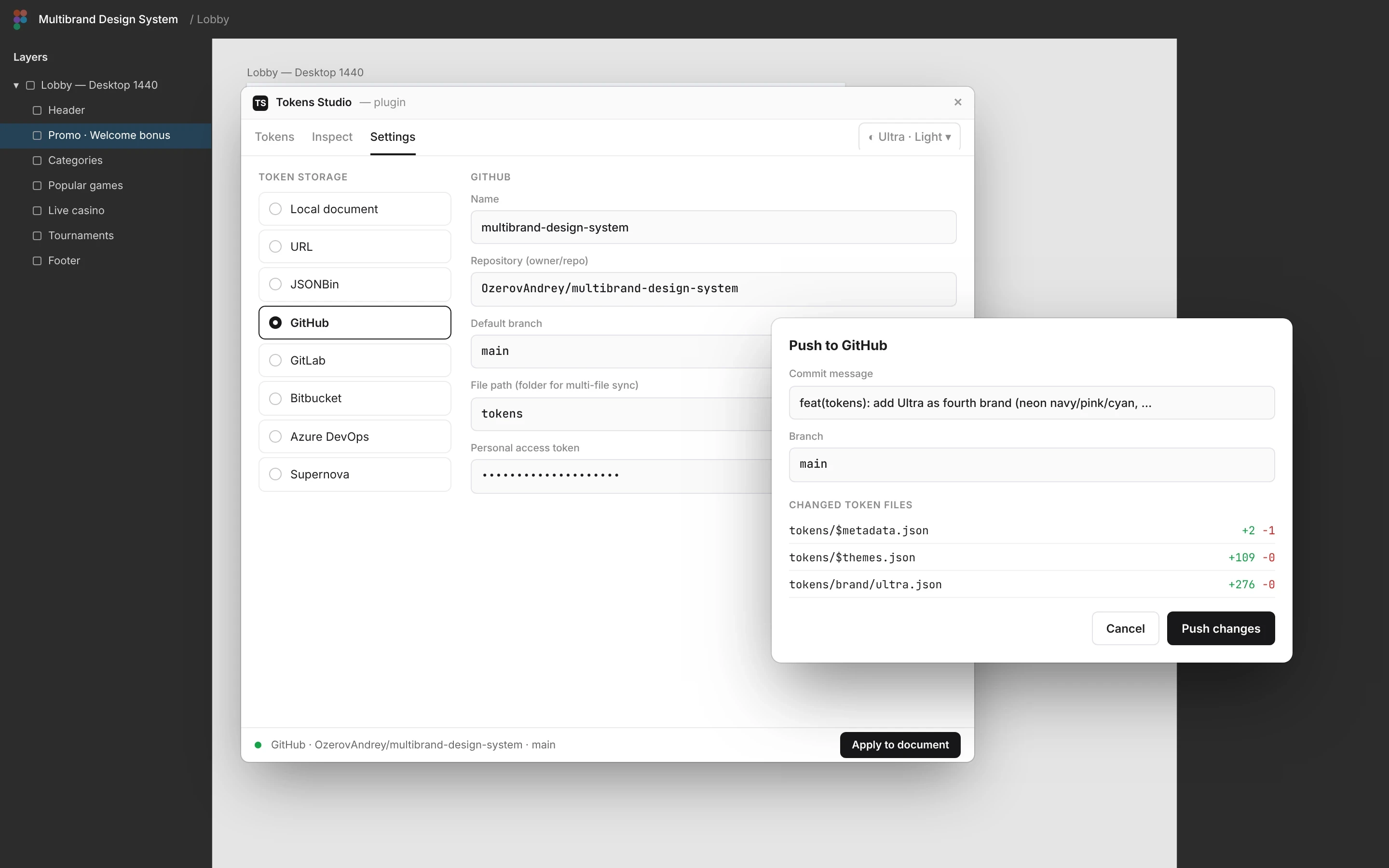Click the frame icon beside Popular games layer
The height and width of the screenshot is (868, 1389).
point(37,186)
